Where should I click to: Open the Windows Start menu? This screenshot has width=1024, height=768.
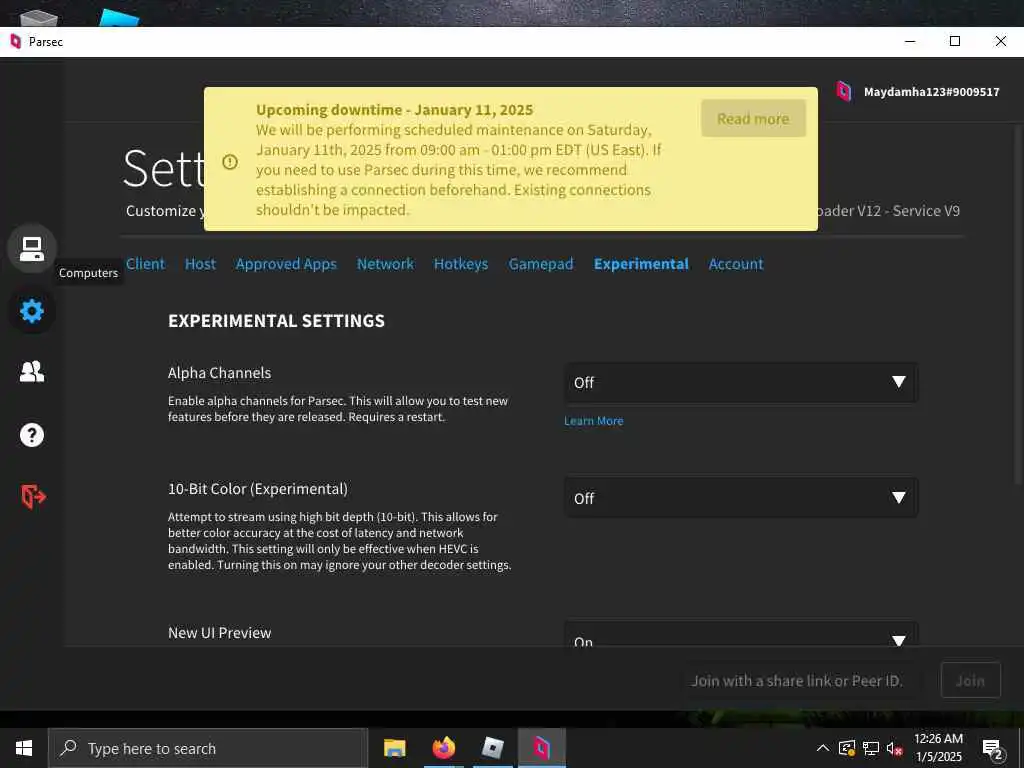(x=24, y=748)
